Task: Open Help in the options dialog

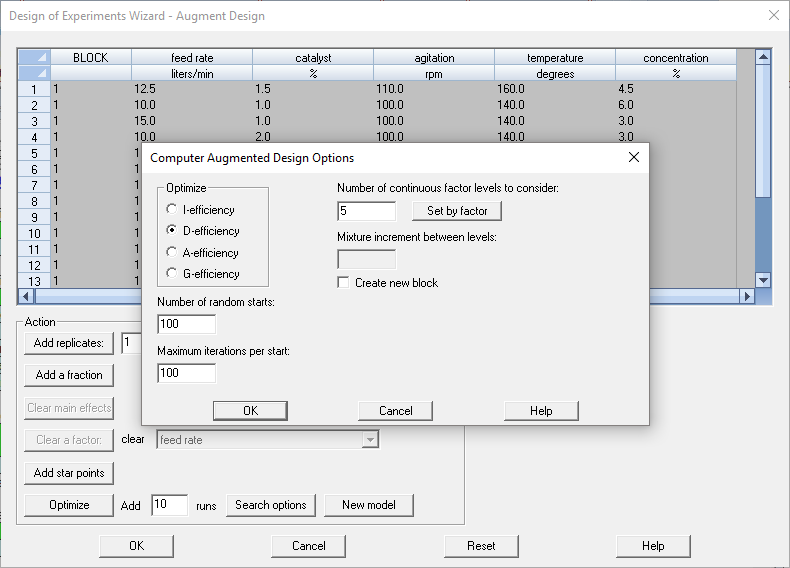Action: (x=541, y=411)
